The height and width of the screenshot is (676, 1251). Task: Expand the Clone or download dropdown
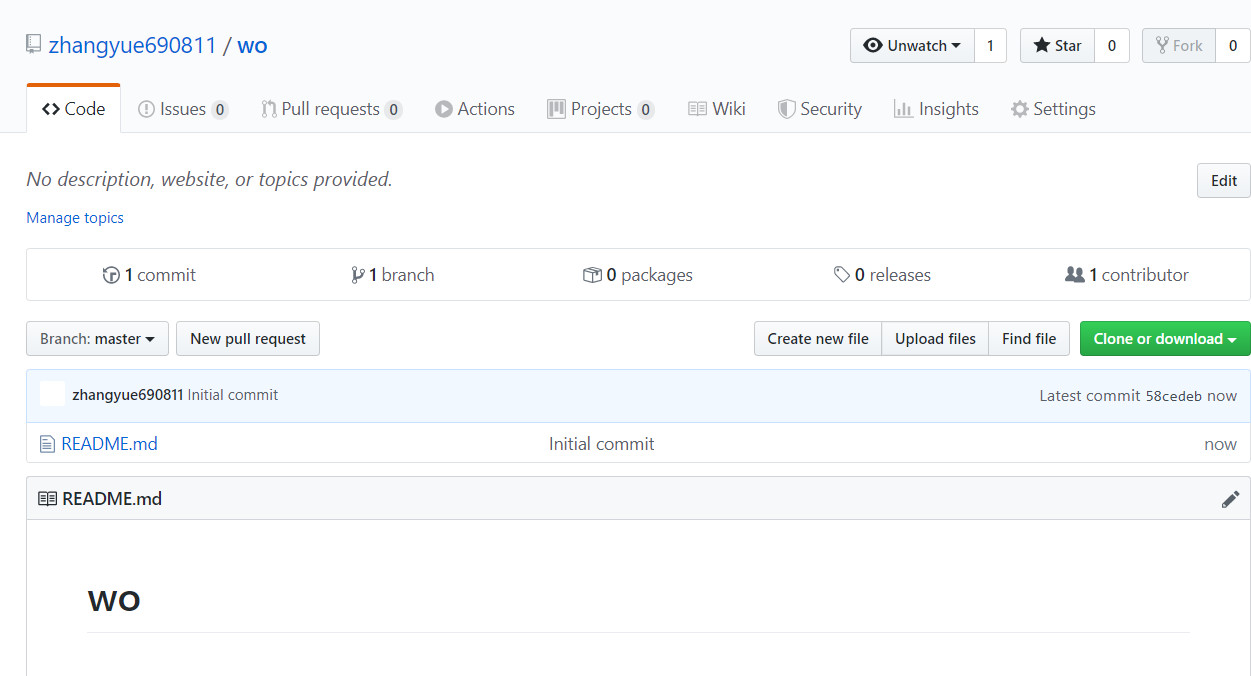click(x=1165, y=339)
